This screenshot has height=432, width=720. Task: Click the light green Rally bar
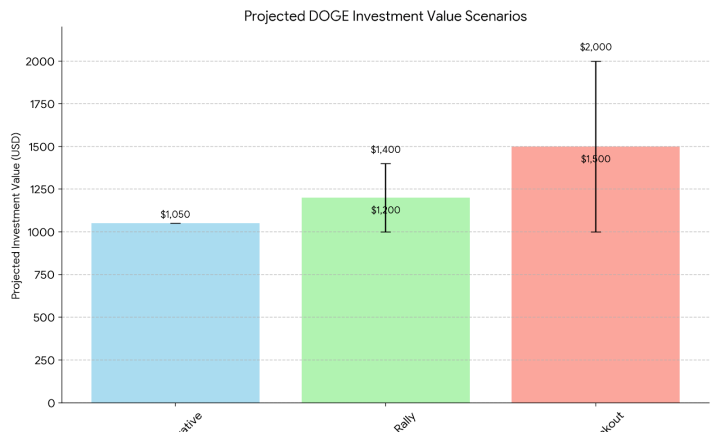click(385, 310)
